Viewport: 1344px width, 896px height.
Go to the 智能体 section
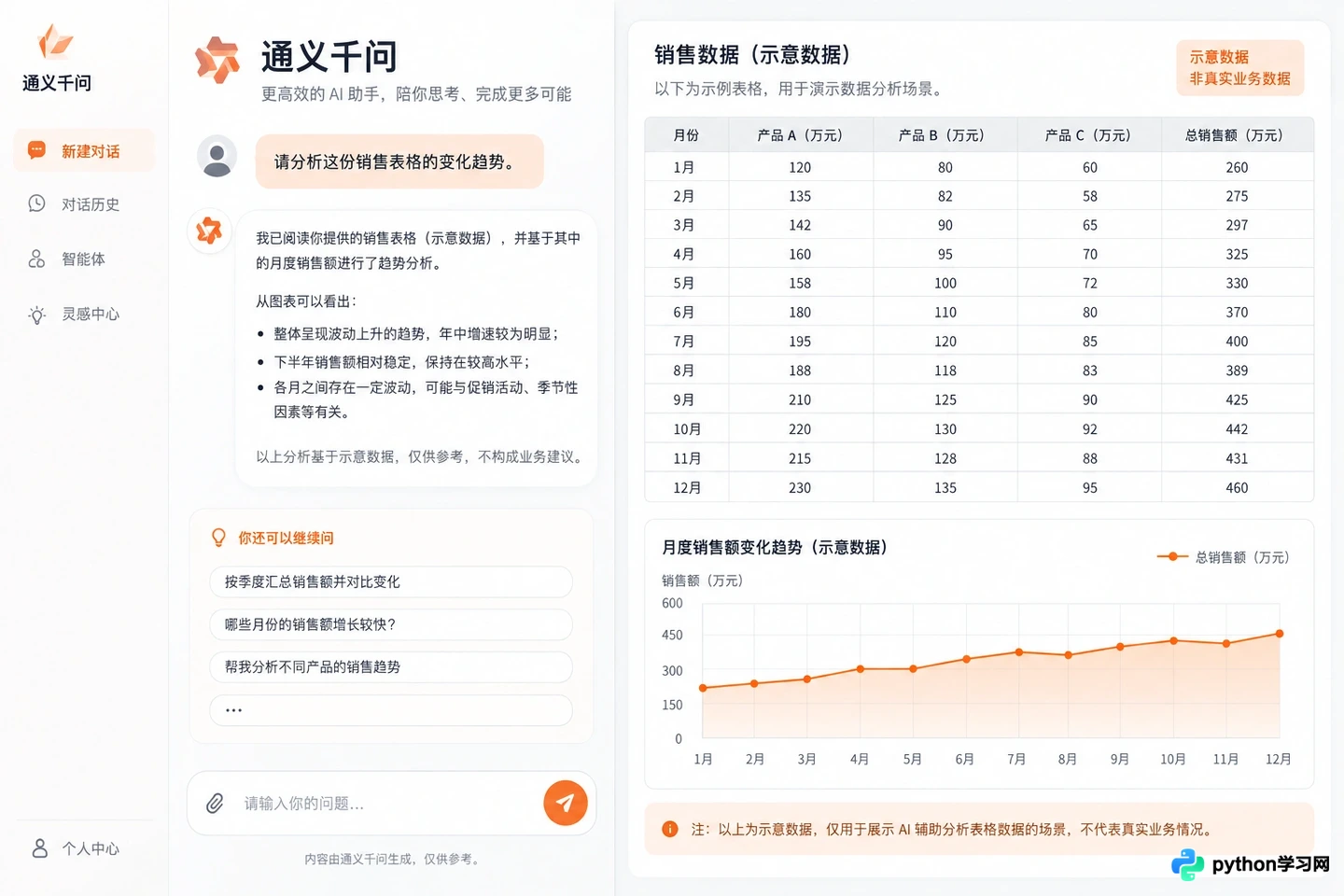coord(84,259)
